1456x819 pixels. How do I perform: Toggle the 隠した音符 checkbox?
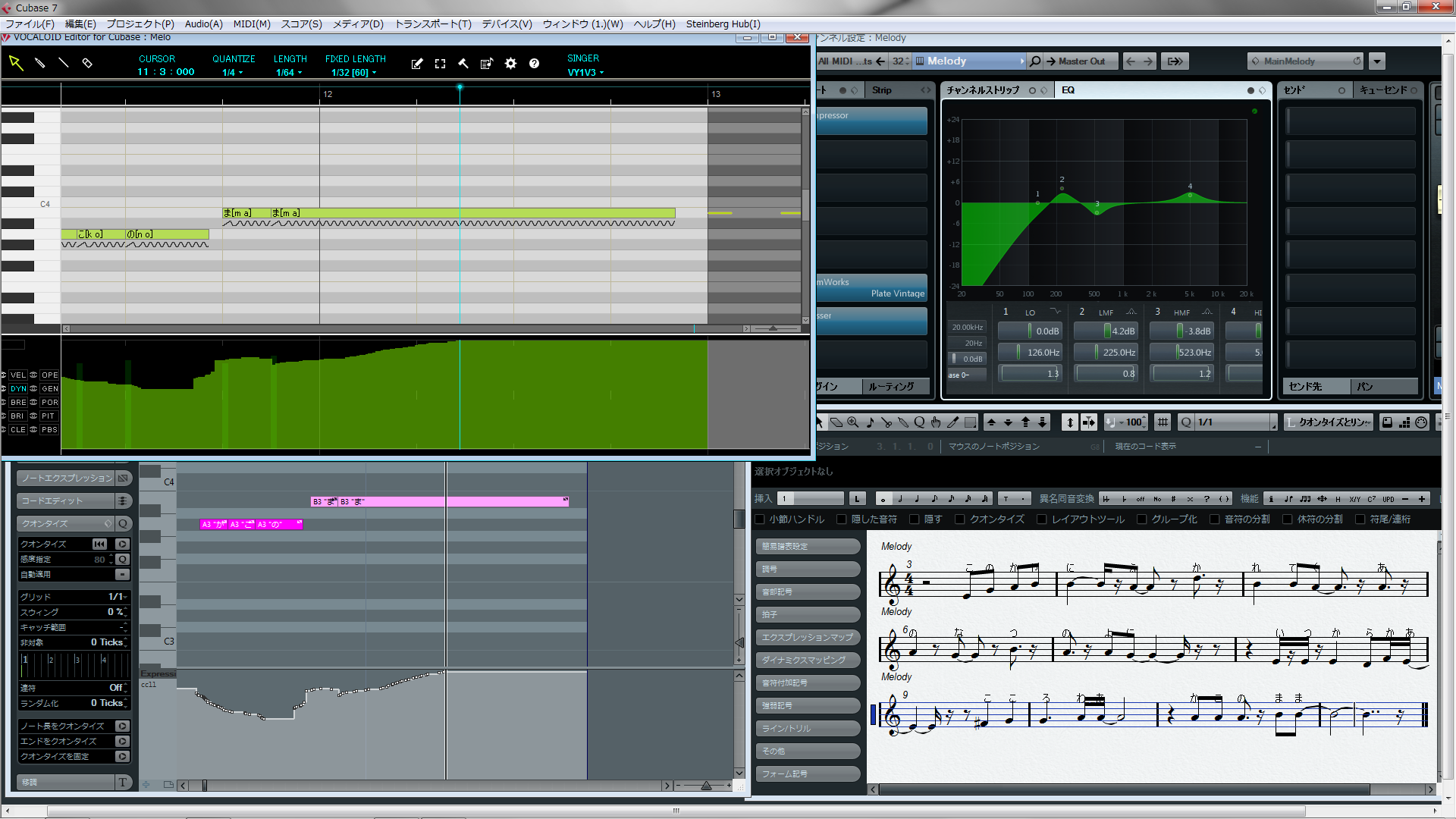tap(841, 519)
